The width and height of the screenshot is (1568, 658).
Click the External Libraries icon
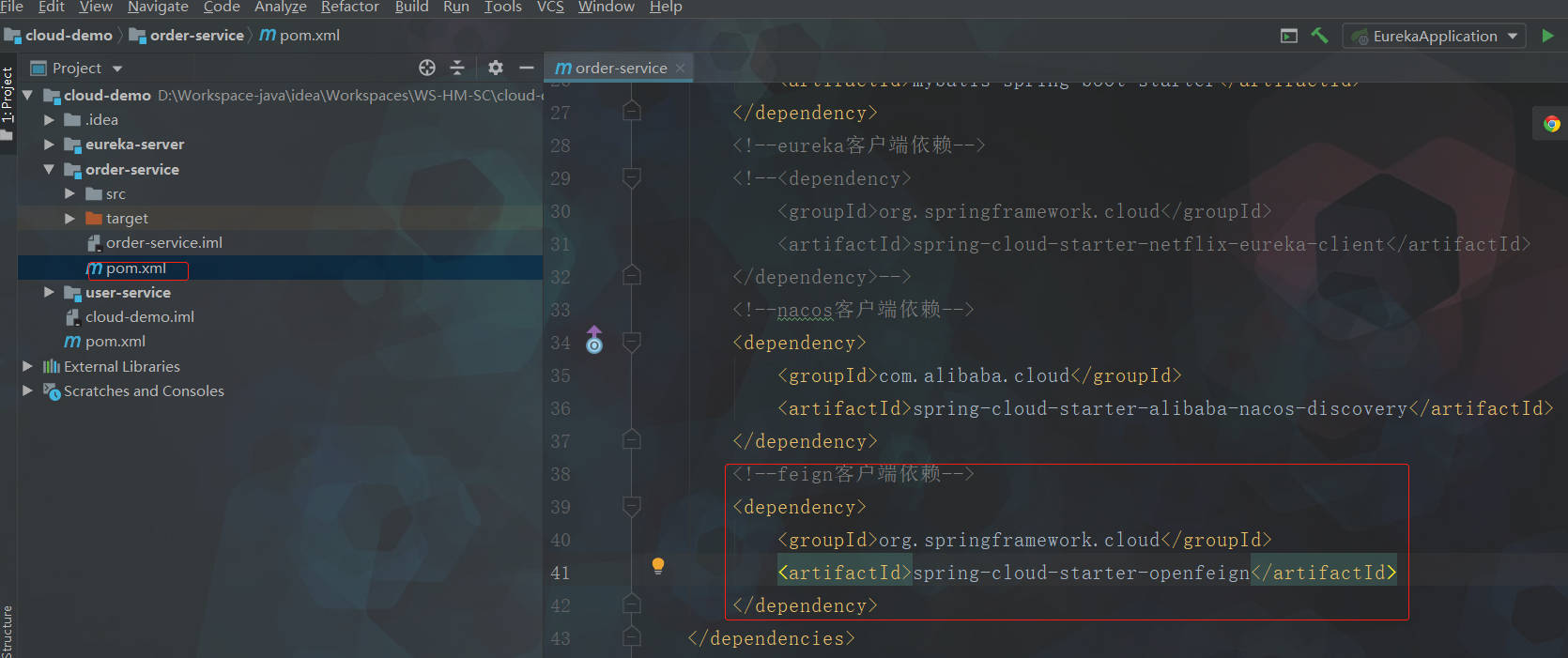coord(52,367)
